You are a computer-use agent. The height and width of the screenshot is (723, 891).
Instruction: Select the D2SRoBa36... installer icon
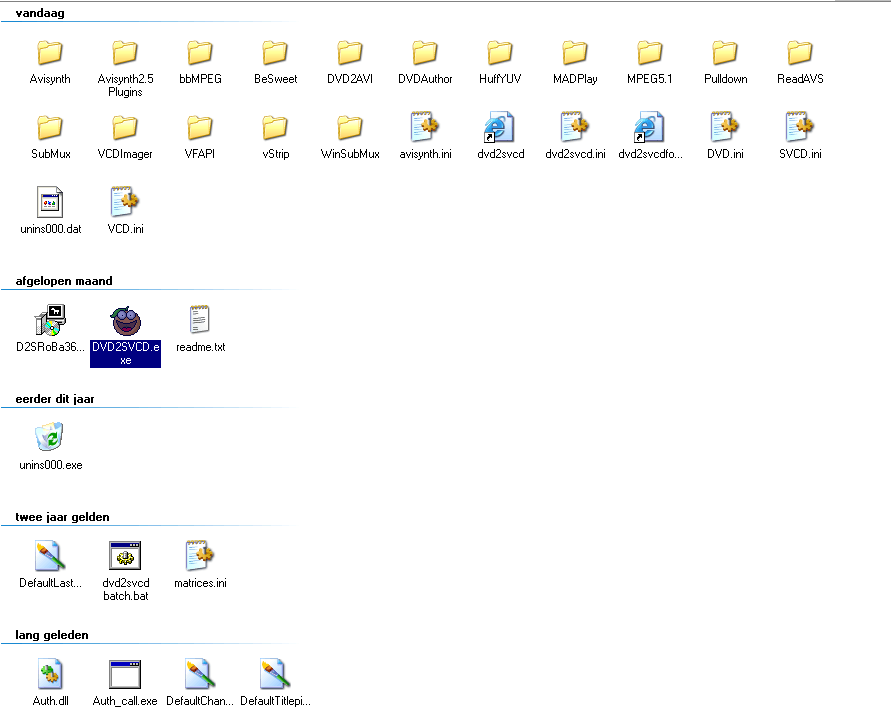click(50, 320)
